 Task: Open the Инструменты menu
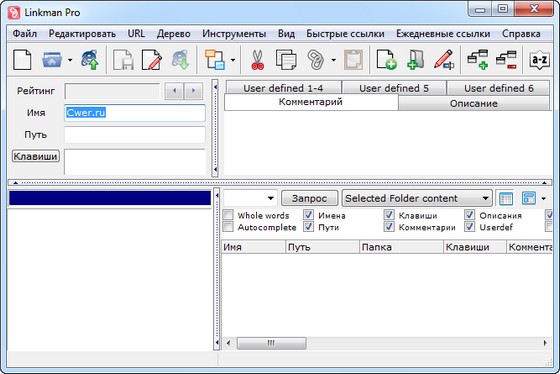pyautogui.click(x=234, y=34)
